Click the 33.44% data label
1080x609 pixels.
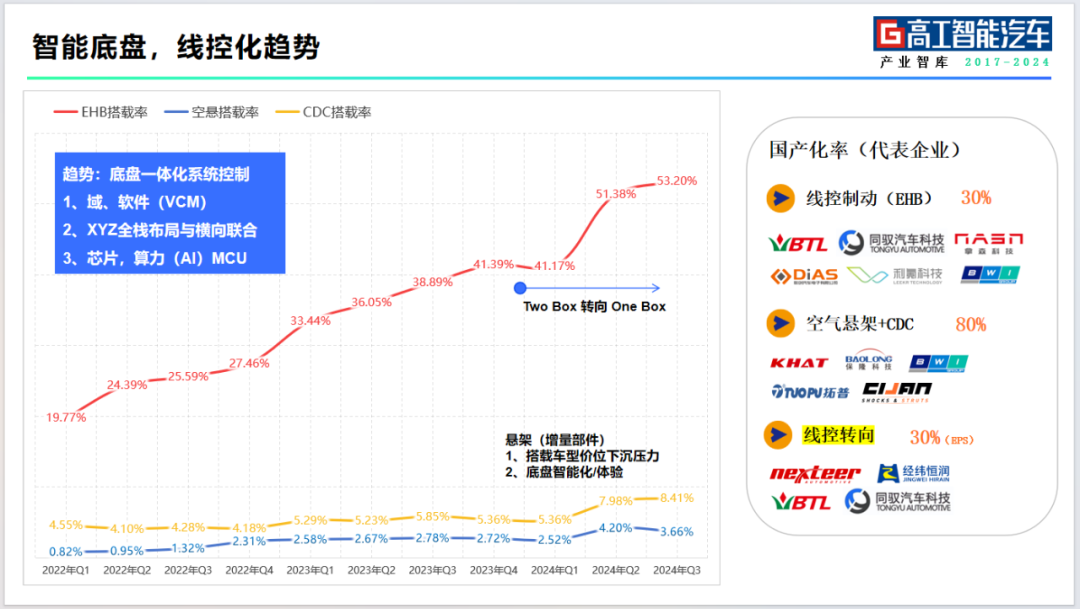(310, 320)
